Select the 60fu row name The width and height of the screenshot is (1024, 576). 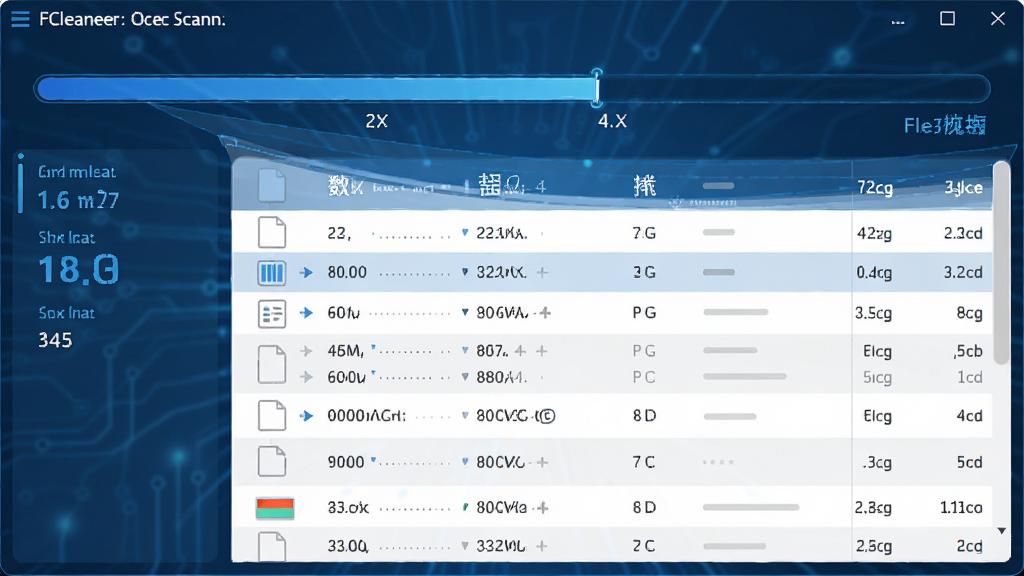point(344,313)
